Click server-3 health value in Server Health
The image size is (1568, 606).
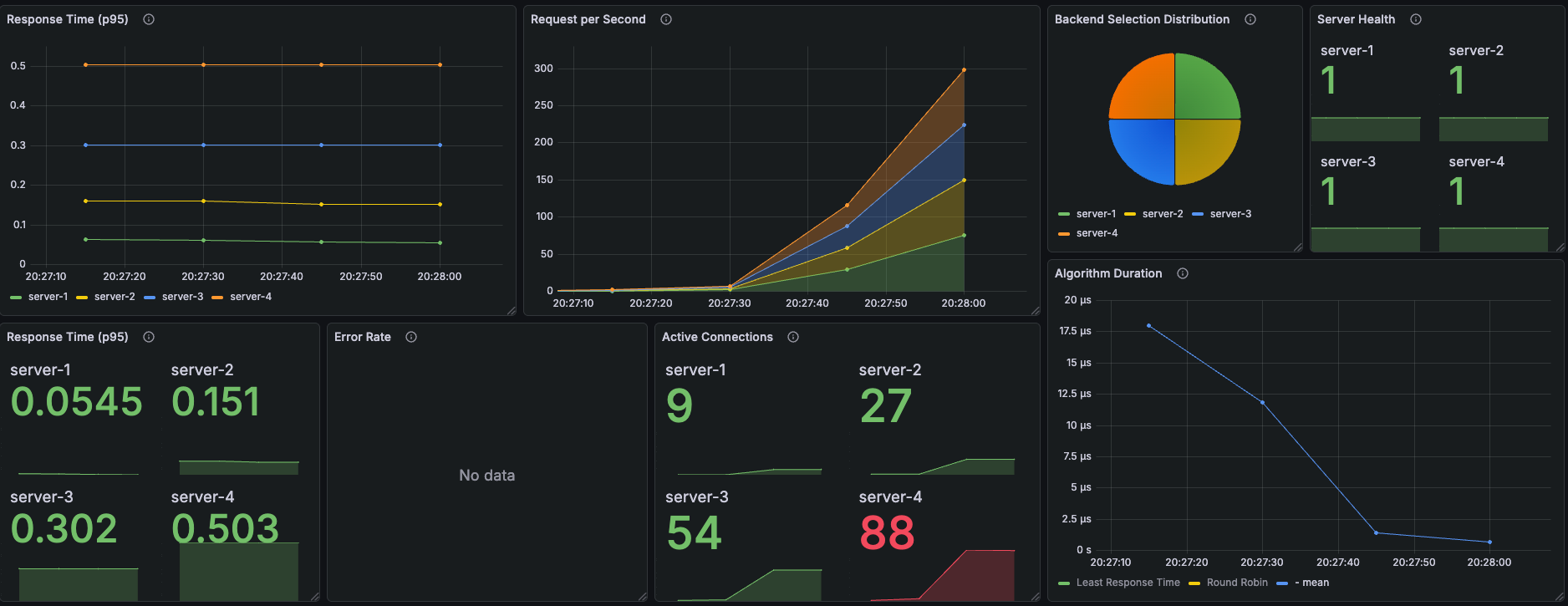pyautogui.click(x=1328, y=192)
